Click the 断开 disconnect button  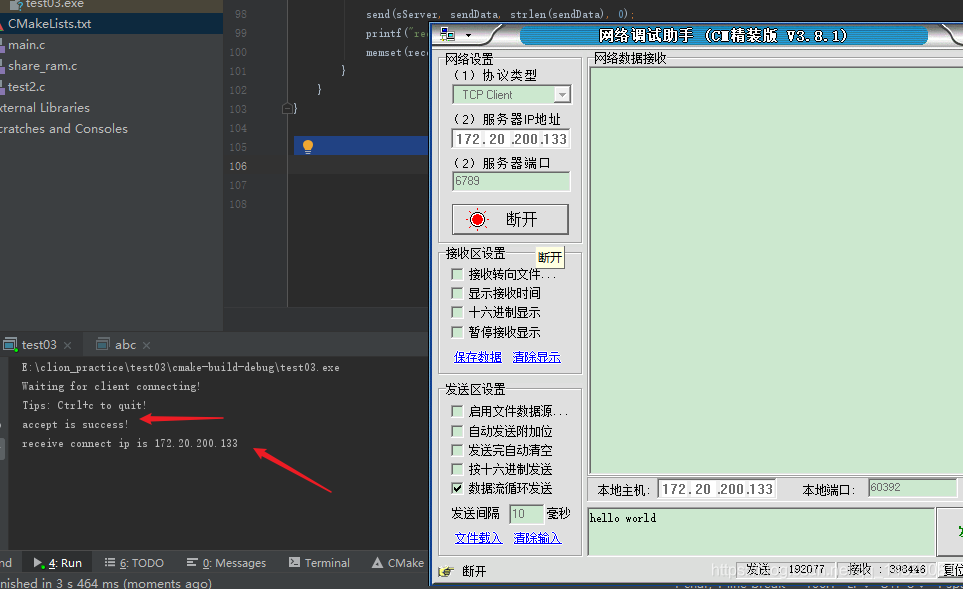click(510, 219)
